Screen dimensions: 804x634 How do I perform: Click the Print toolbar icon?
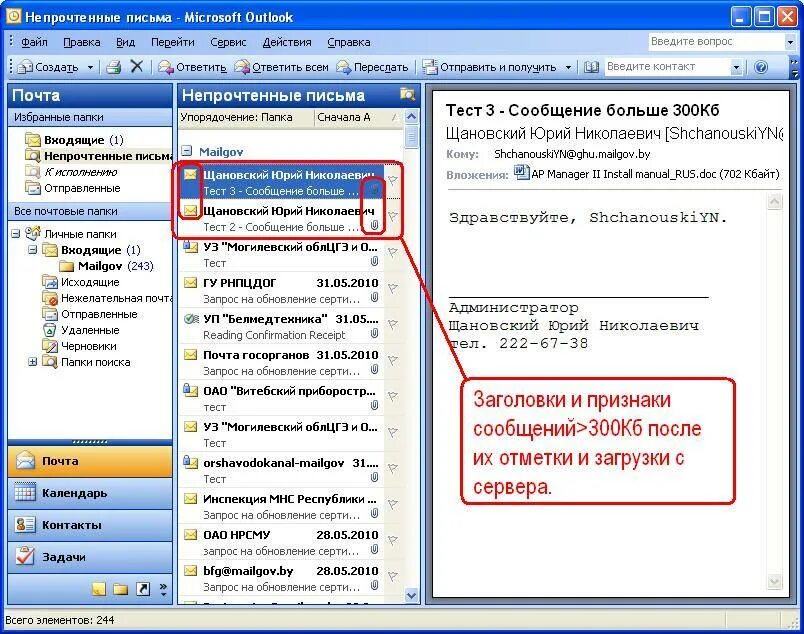(x=113, y=67)
